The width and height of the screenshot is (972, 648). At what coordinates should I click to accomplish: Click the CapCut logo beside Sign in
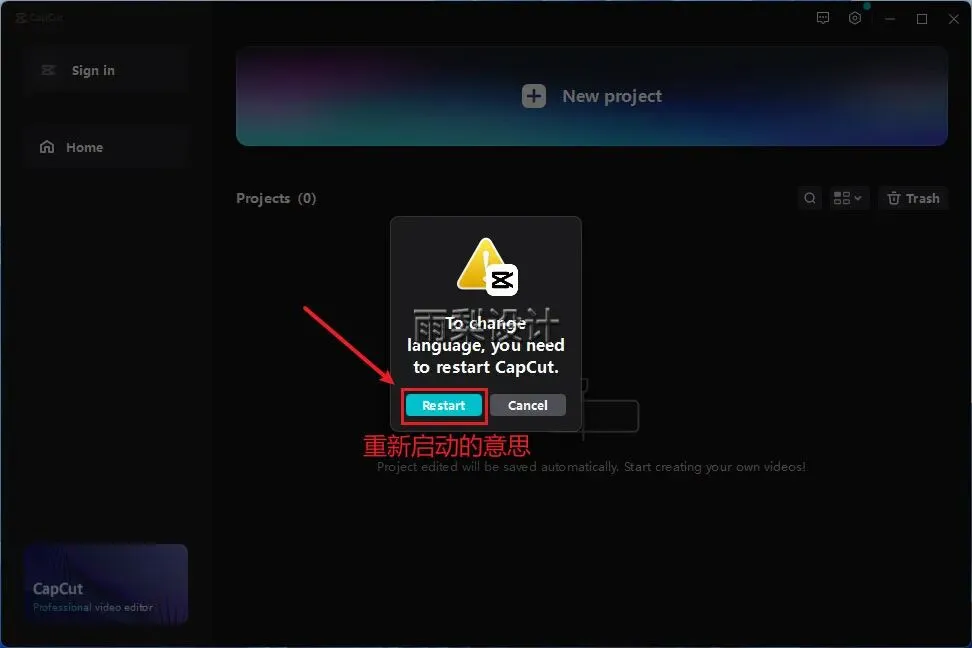(x=48, y=70)
